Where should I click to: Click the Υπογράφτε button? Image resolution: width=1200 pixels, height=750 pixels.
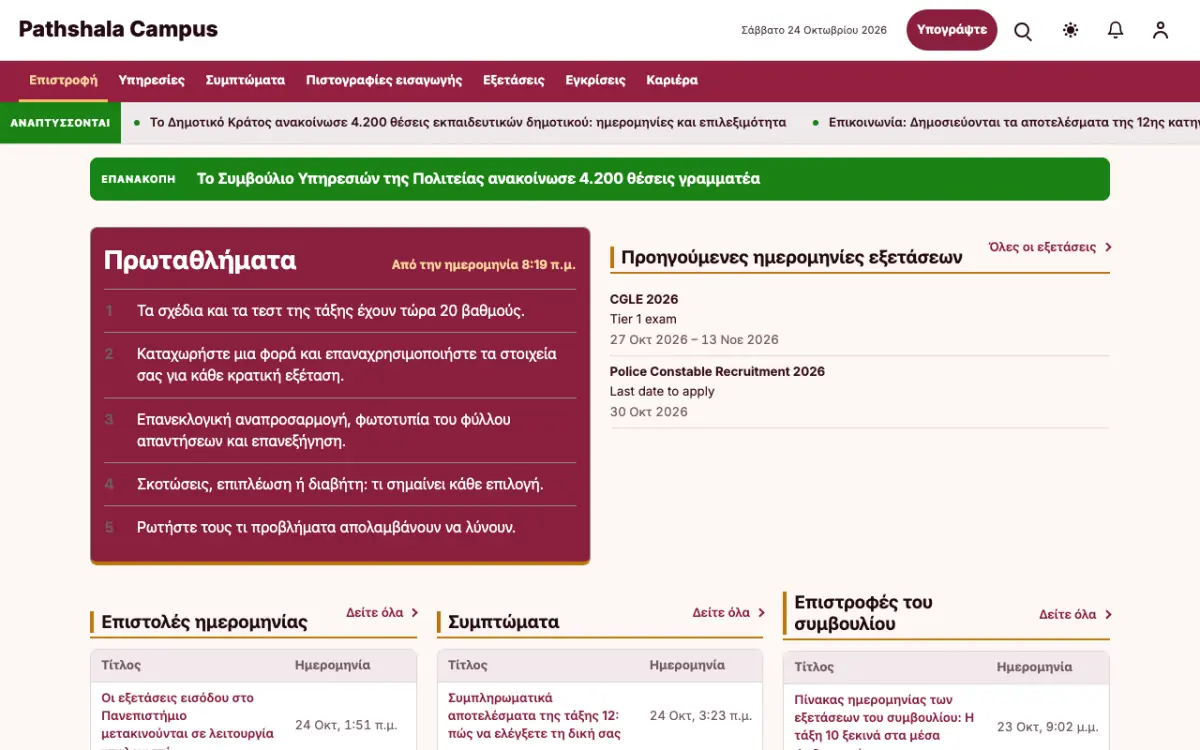point(952,30)
